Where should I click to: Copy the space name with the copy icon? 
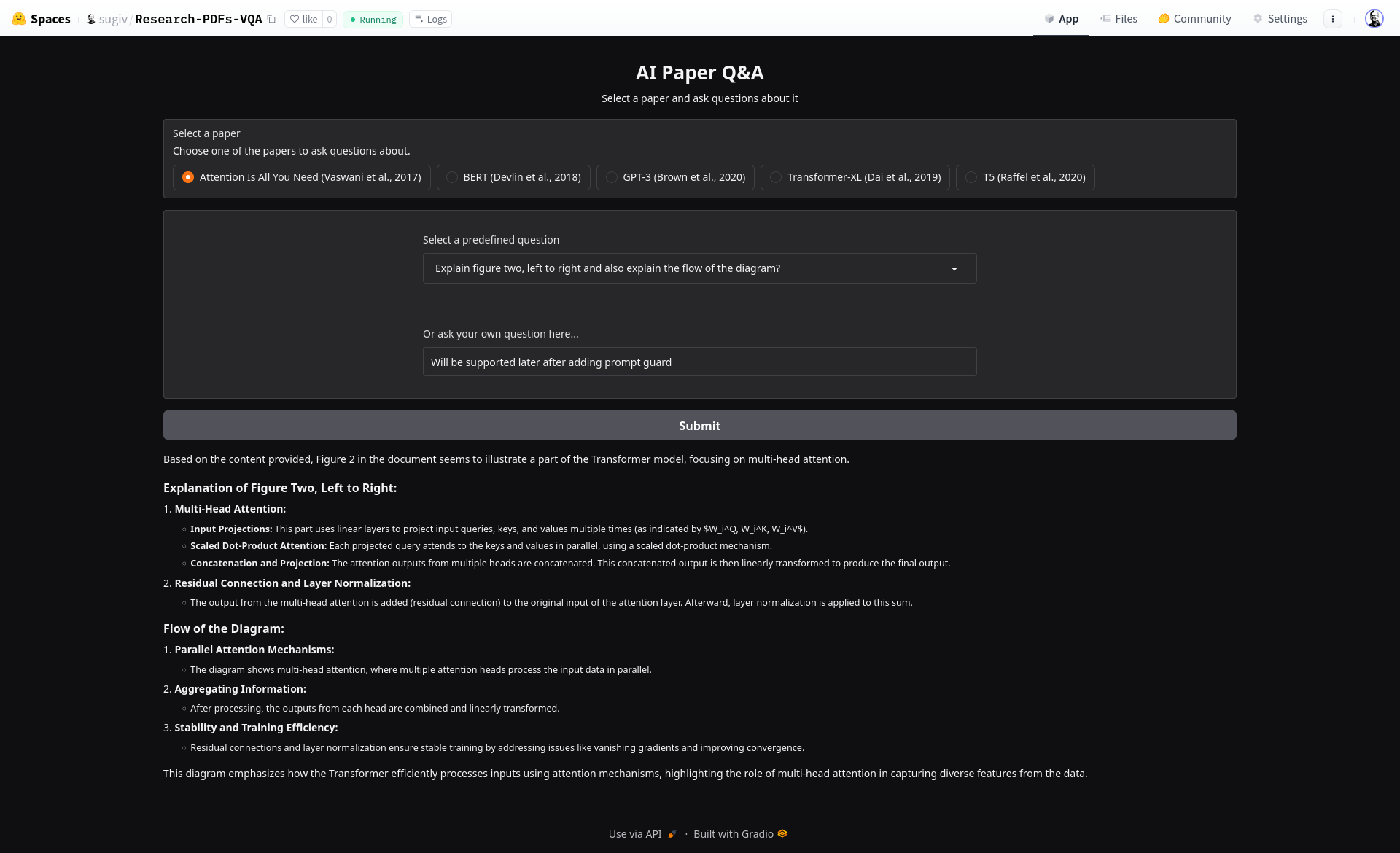[271, 19]
